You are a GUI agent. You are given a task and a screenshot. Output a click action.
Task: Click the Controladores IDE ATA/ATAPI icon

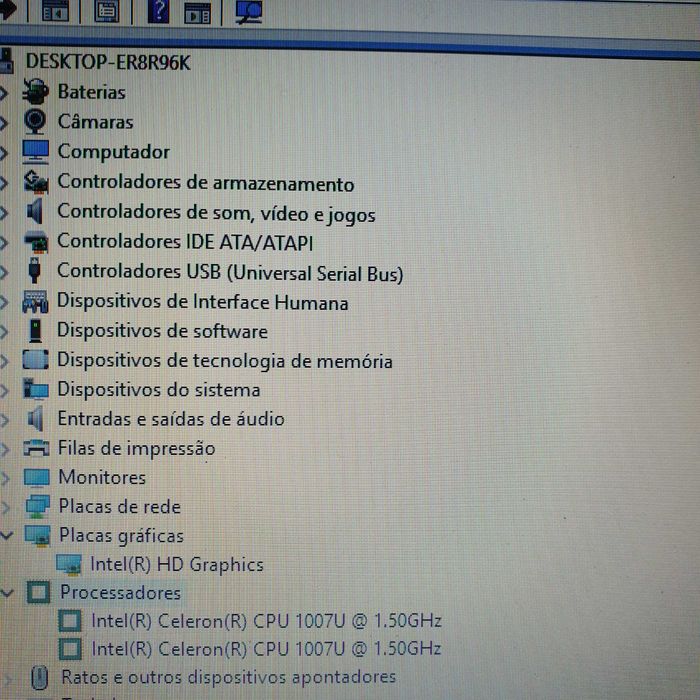click(35, 242)
